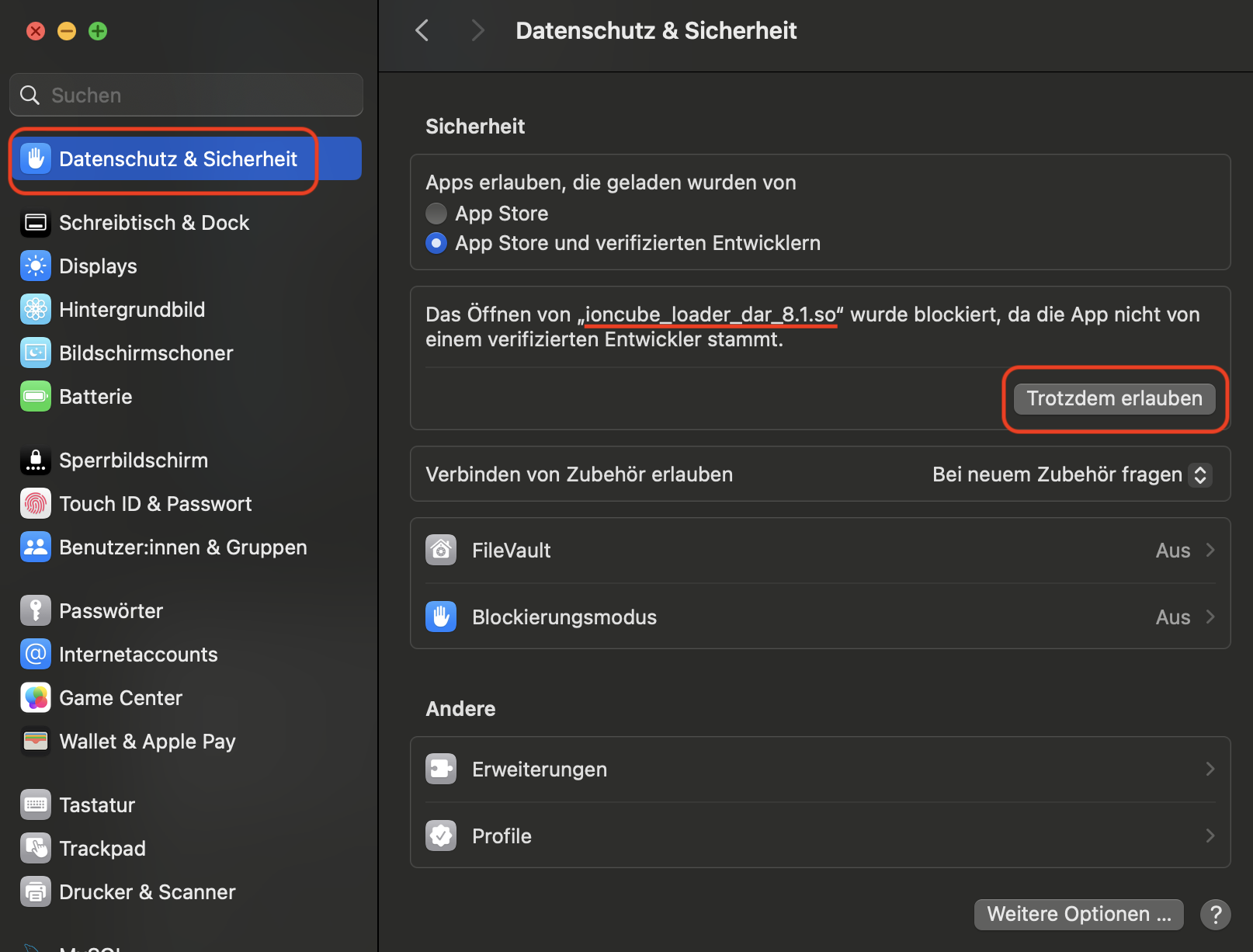Open Blockierungsmodus row to toggle it
Viewport: 1253px width, 952px height.
click(x=820, y=617)
